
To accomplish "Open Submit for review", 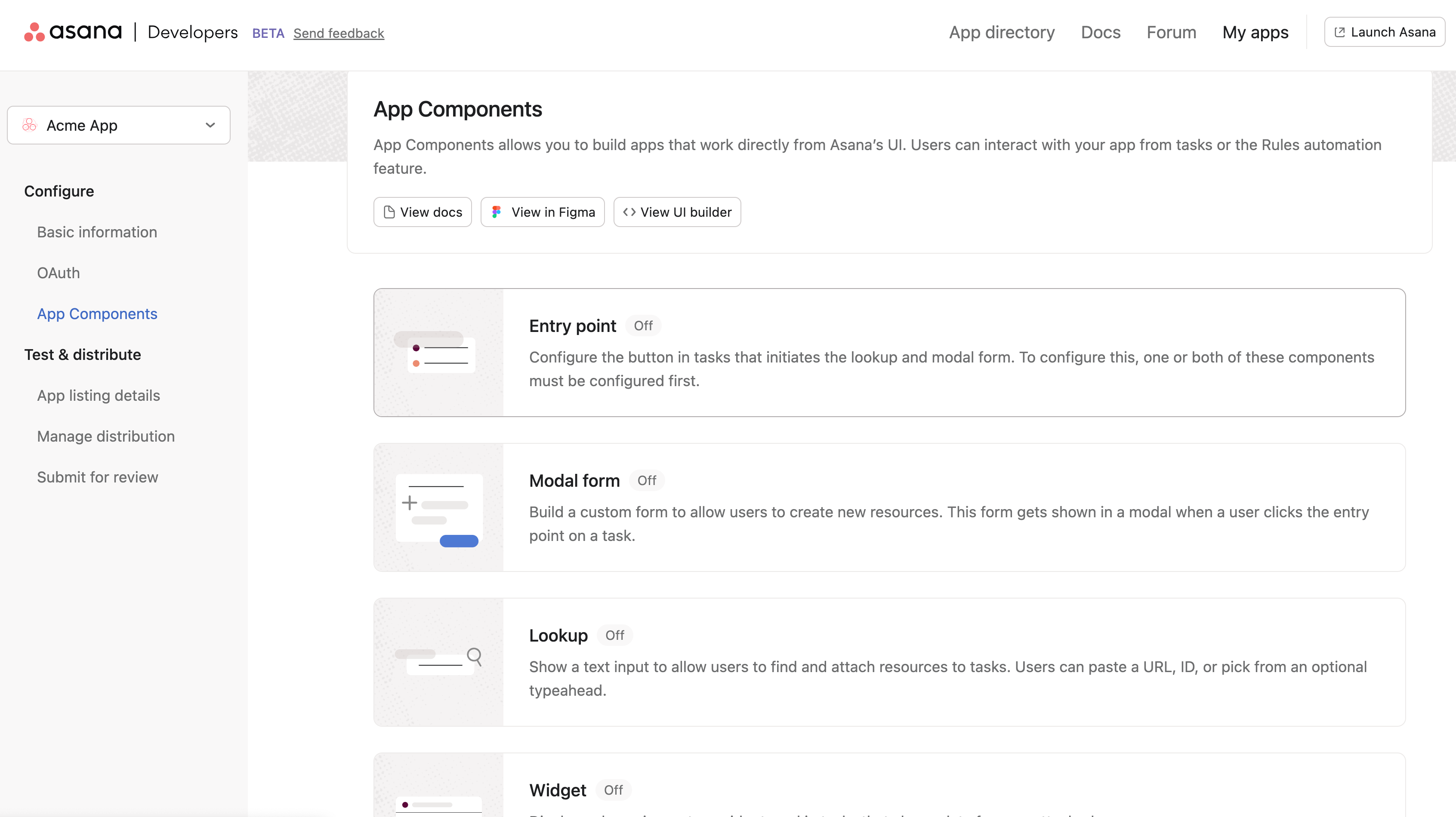I will coord(97,477).
